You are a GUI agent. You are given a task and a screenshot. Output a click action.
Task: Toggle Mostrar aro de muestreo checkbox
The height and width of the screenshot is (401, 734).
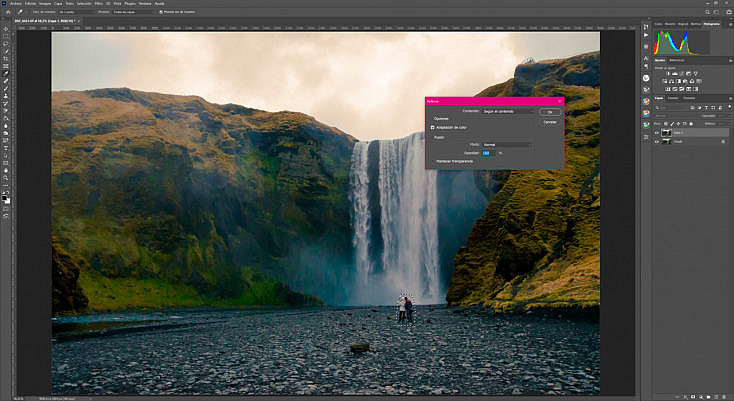point(161,12)
